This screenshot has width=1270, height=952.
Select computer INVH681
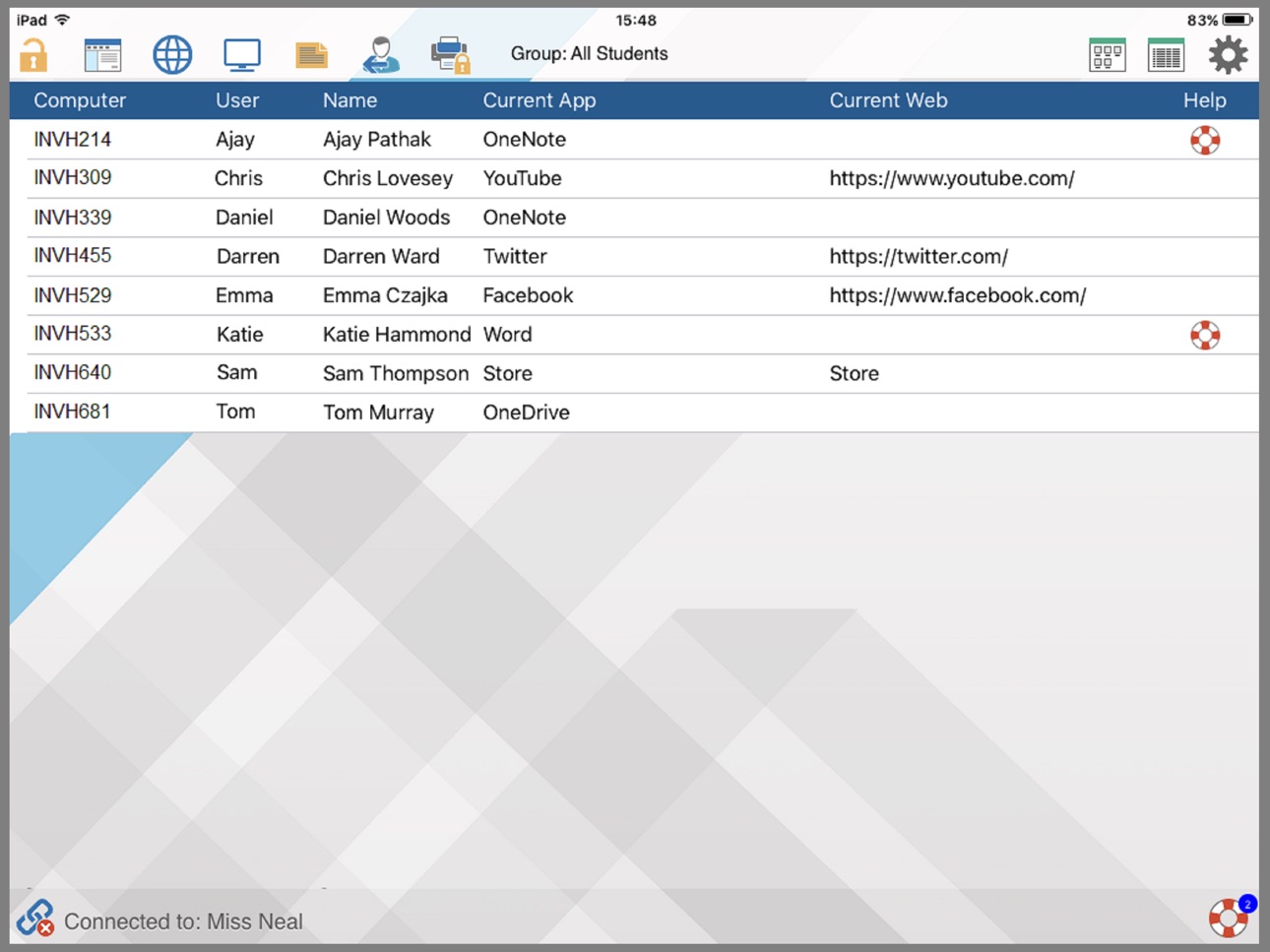coord(72,411)
